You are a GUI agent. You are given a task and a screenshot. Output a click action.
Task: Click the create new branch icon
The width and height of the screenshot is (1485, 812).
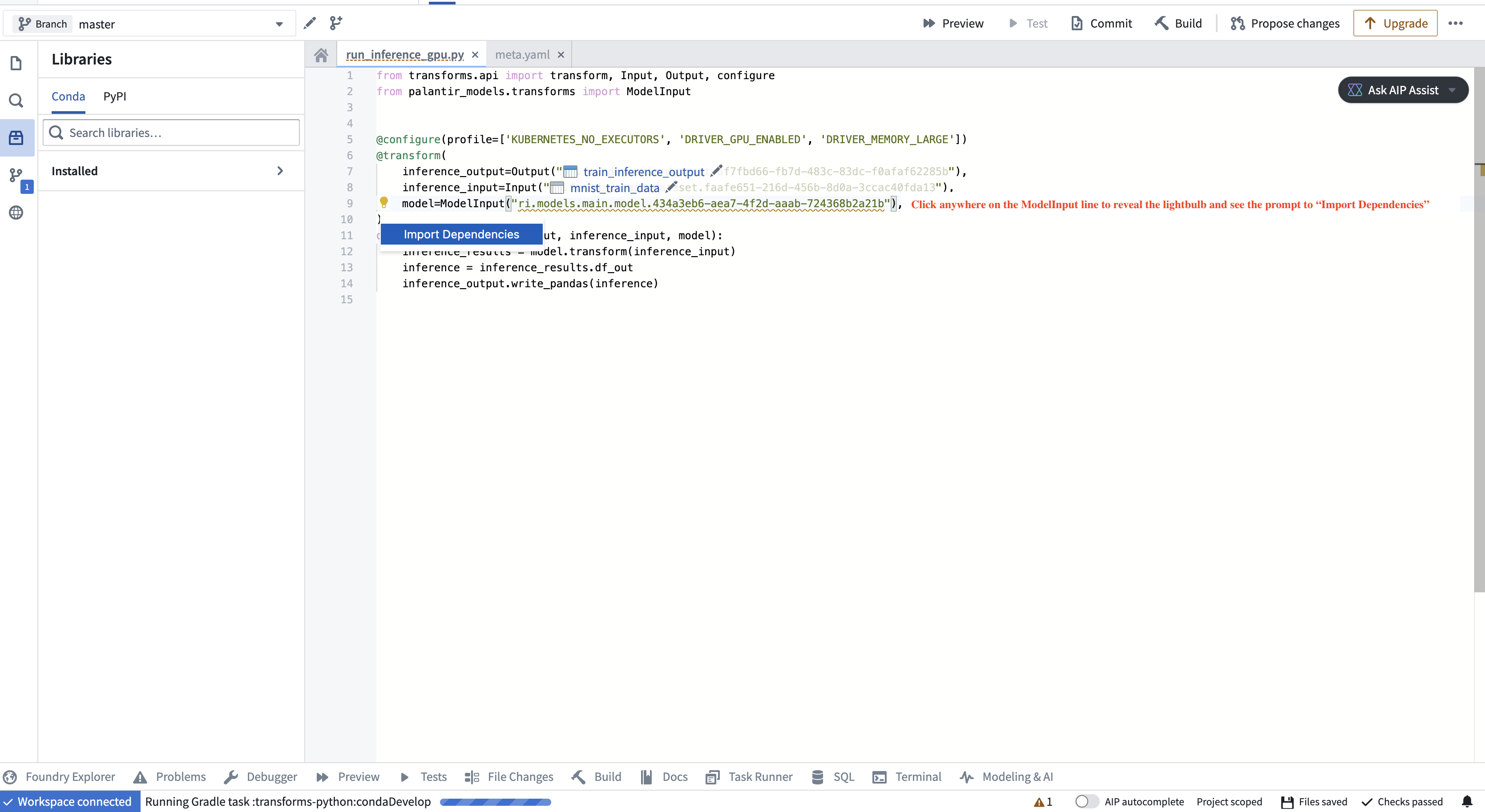click(x=335, y=23)
